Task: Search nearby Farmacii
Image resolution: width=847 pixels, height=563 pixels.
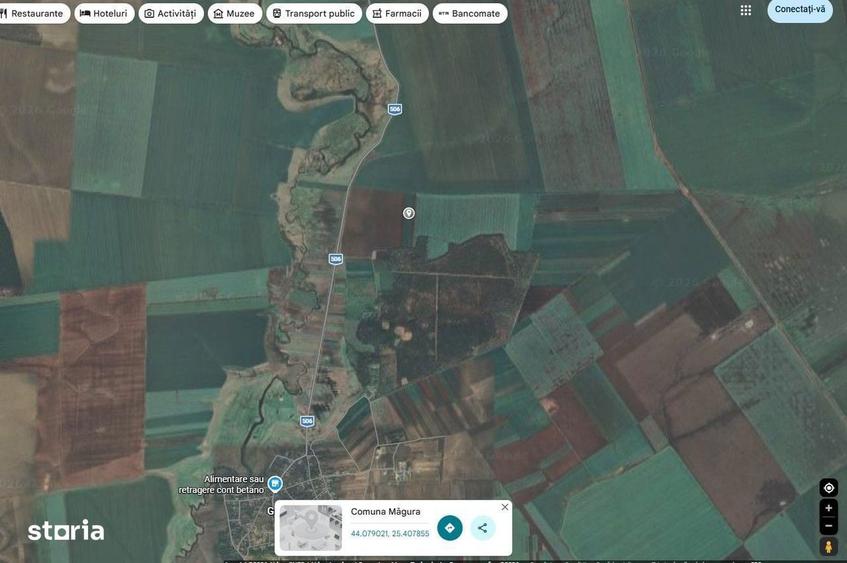Action: point(397,13)
